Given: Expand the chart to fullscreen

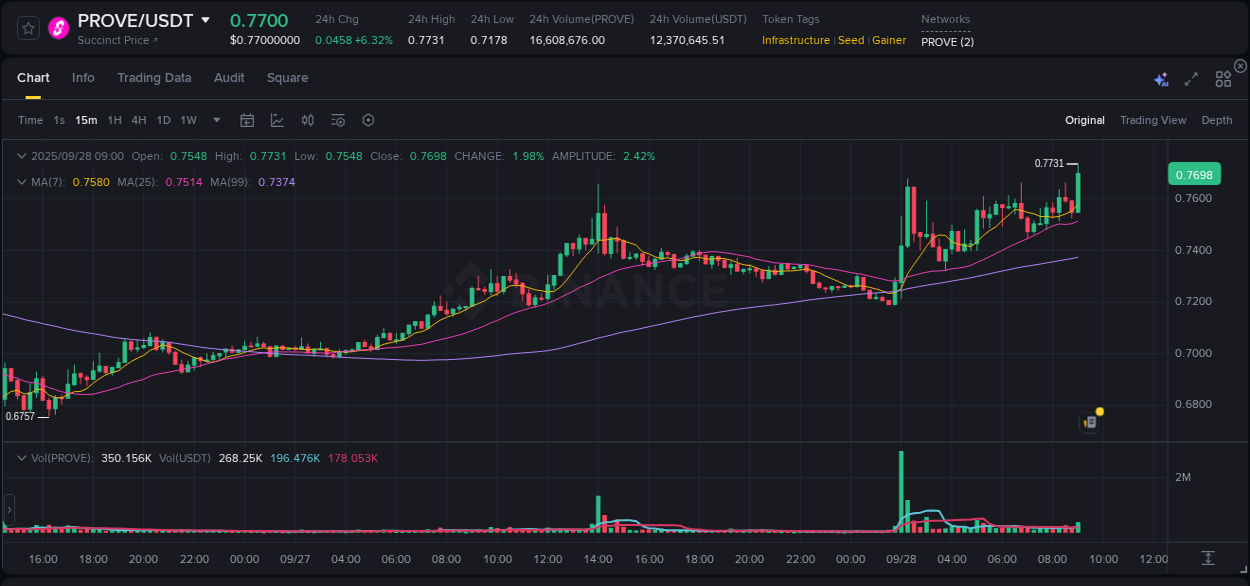Looking at the screenshot, I should click(x=1190, y=77).
